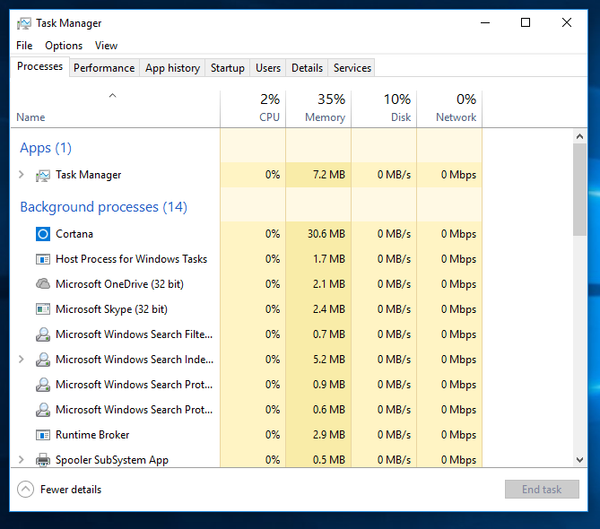The image size is (600, 529).
Task: Click the Microsoft Skype process icon
Action: [43, 309]
